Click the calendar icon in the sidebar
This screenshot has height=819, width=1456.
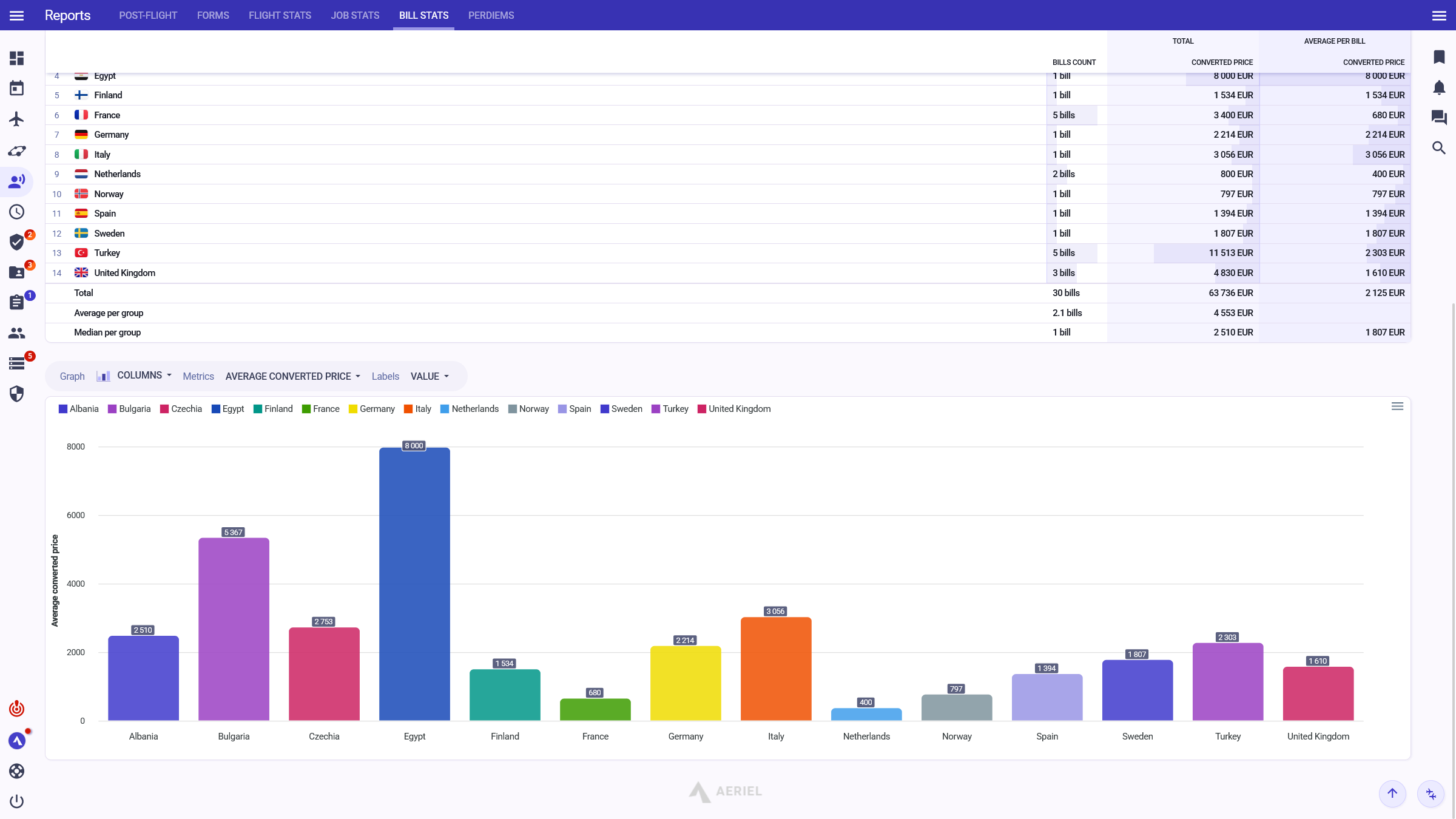click(x=16, y=89)
